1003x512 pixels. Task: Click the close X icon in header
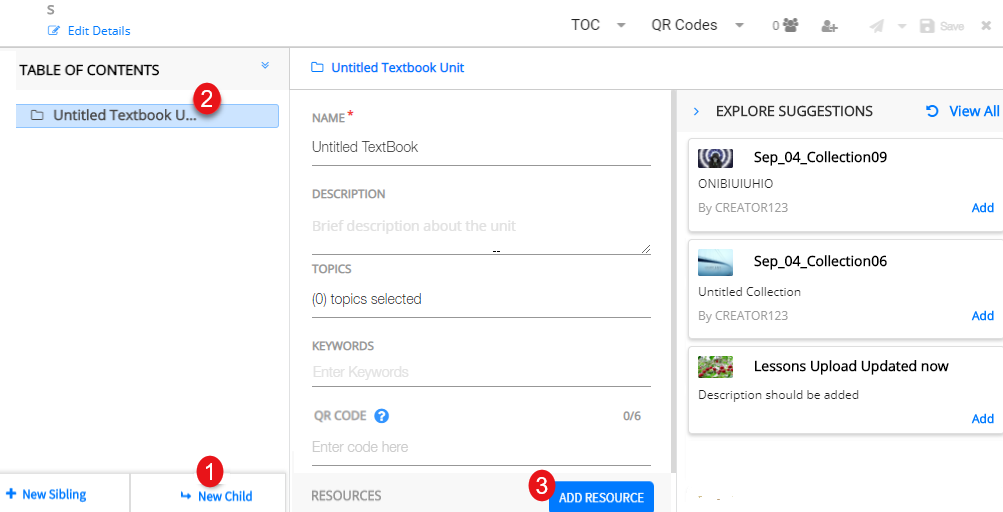pyautogui.click(x=986, y=26)
